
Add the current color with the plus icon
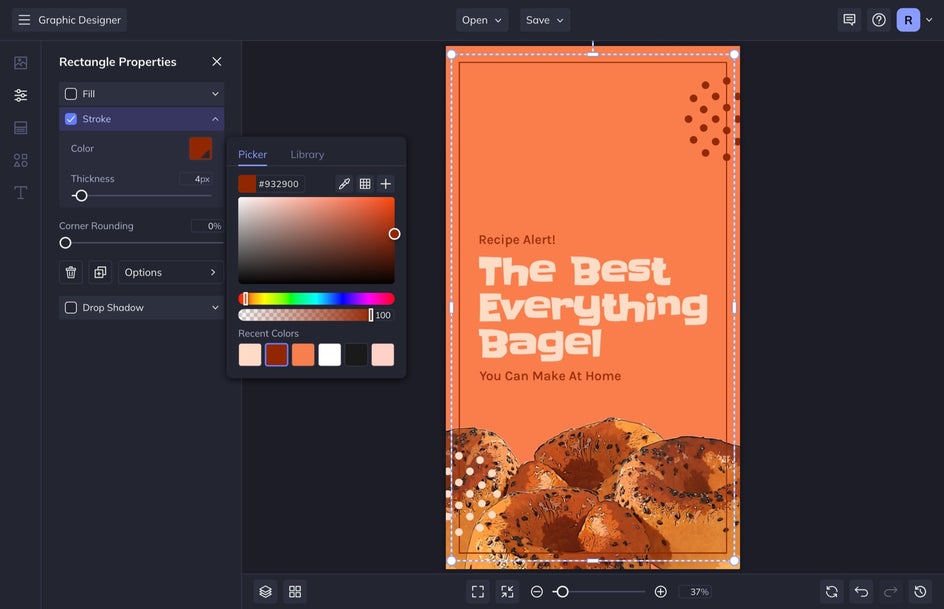pyautogui.click(x=386, y=184)
